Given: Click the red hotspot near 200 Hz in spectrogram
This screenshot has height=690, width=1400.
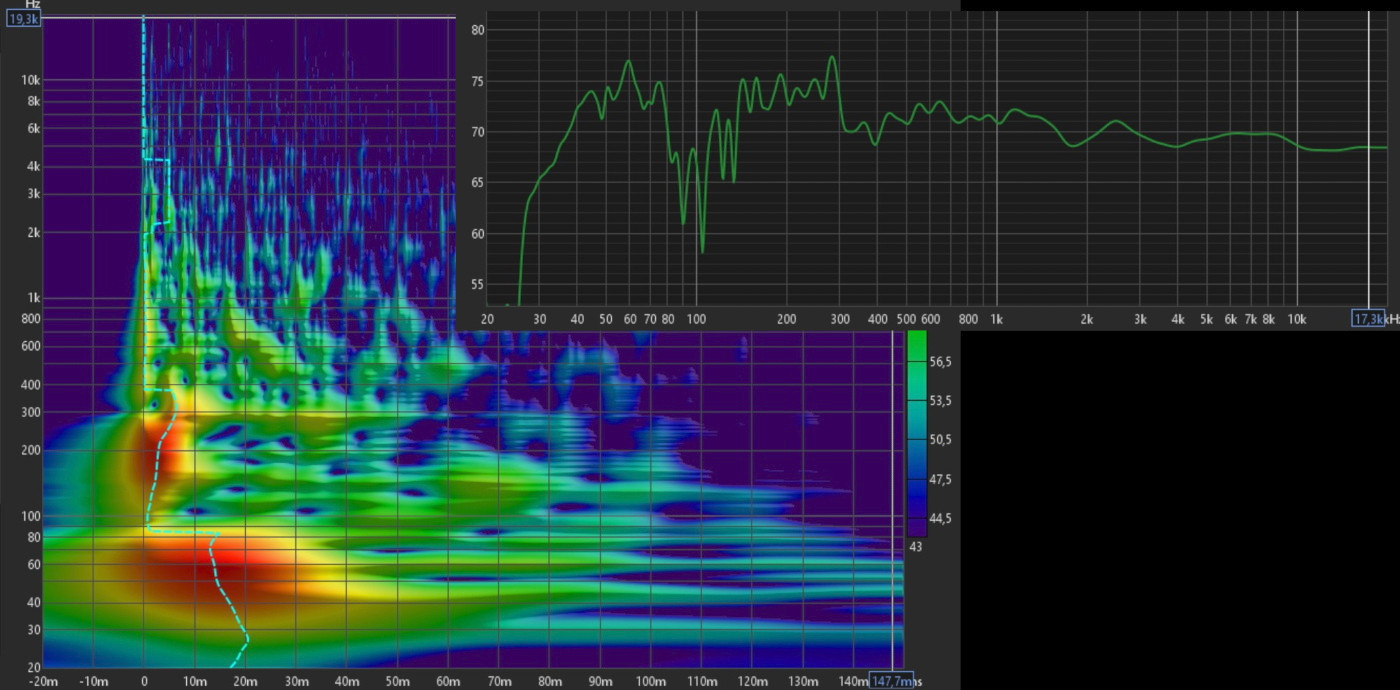Looking at the screenshot, I should (x=160, y=445).
